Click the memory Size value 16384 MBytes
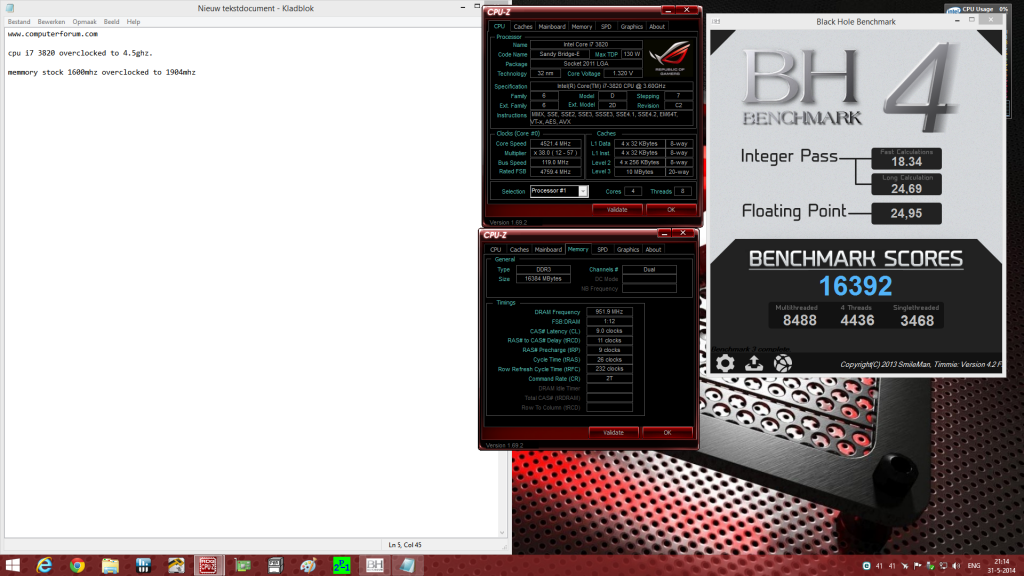Viewport: 1024px width, 576px height. click(x=543, y=279)
